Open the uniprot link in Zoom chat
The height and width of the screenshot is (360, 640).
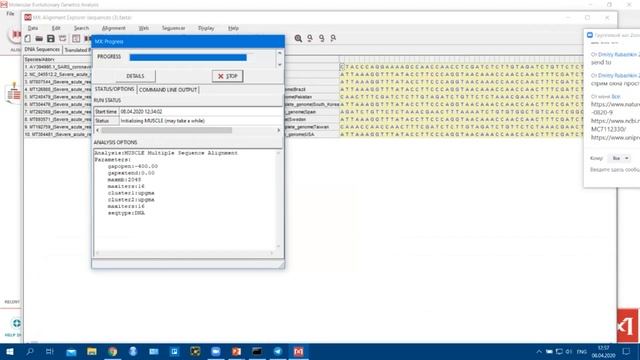click(x=615, y=138)
